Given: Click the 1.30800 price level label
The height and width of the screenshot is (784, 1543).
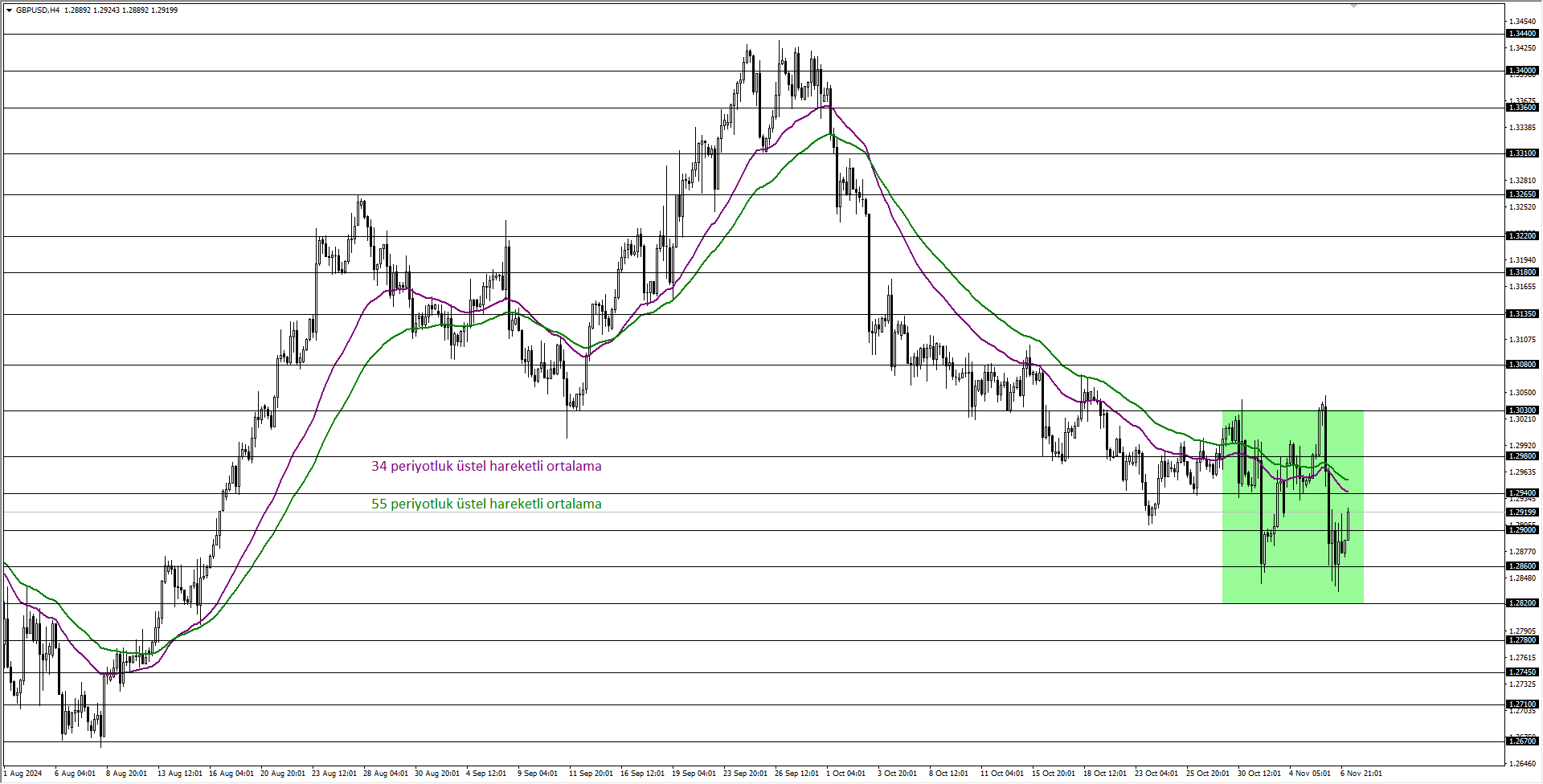Looking at the screenshot, I should (x=1522, y=365).
